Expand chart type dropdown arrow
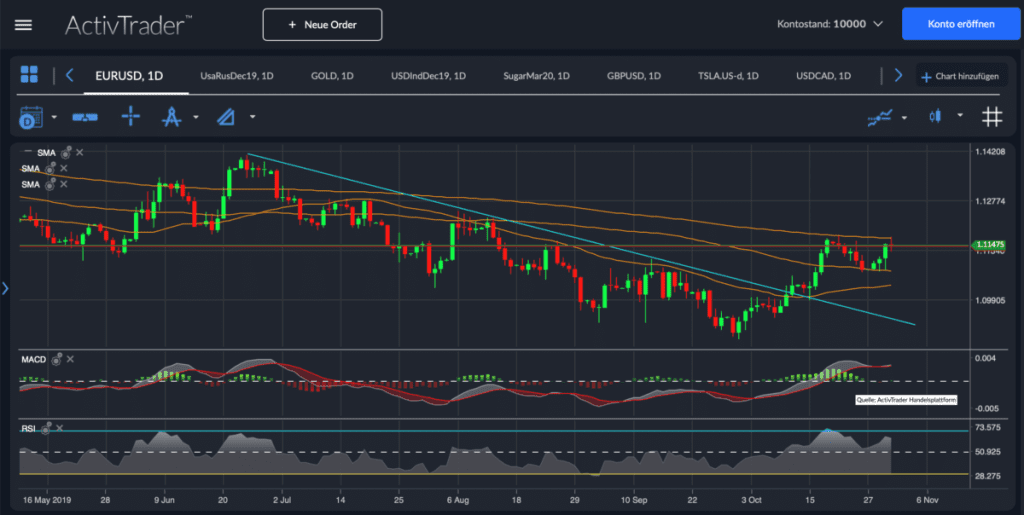 [x=960, y=116]
